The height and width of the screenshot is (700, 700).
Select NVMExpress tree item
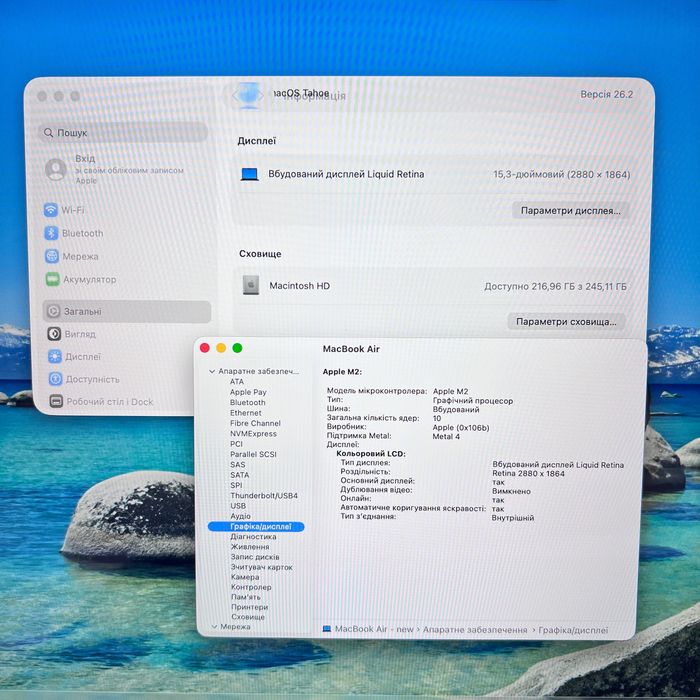pyautogui.click(x=253, y=433)
